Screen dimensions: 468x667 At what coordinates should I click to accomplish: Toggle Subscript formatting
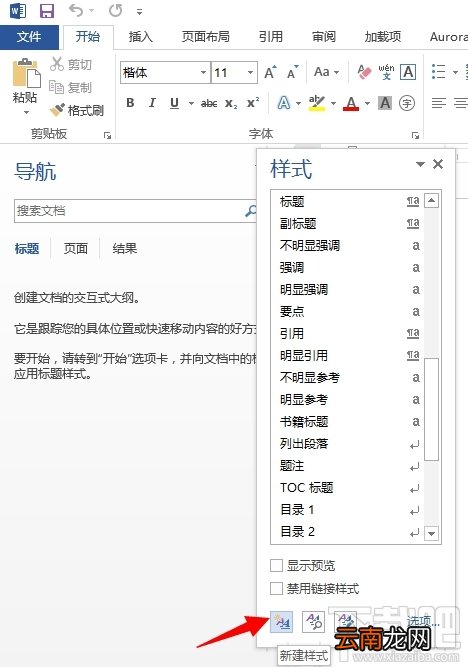(x=231, y=103)
